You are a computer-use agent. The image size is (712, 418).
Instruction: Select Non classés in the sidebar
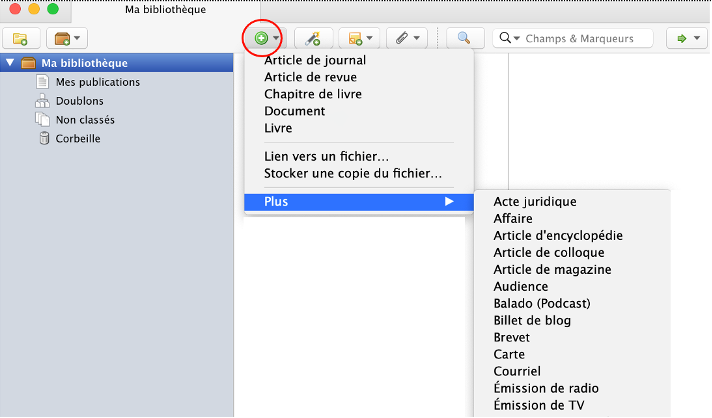[85, 120]
